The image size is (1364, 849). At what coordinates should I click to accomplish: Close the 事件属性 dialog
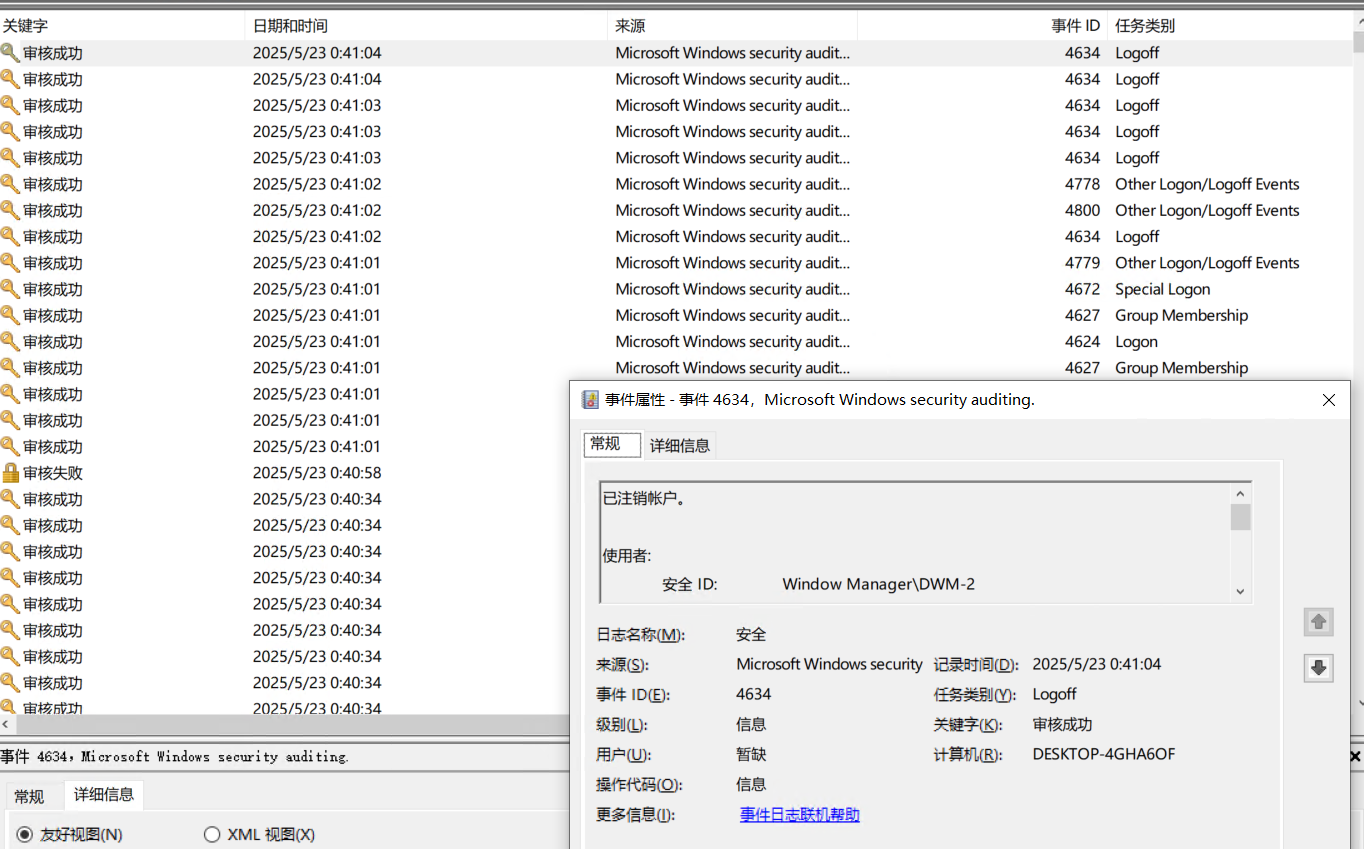pos(1328,400)
